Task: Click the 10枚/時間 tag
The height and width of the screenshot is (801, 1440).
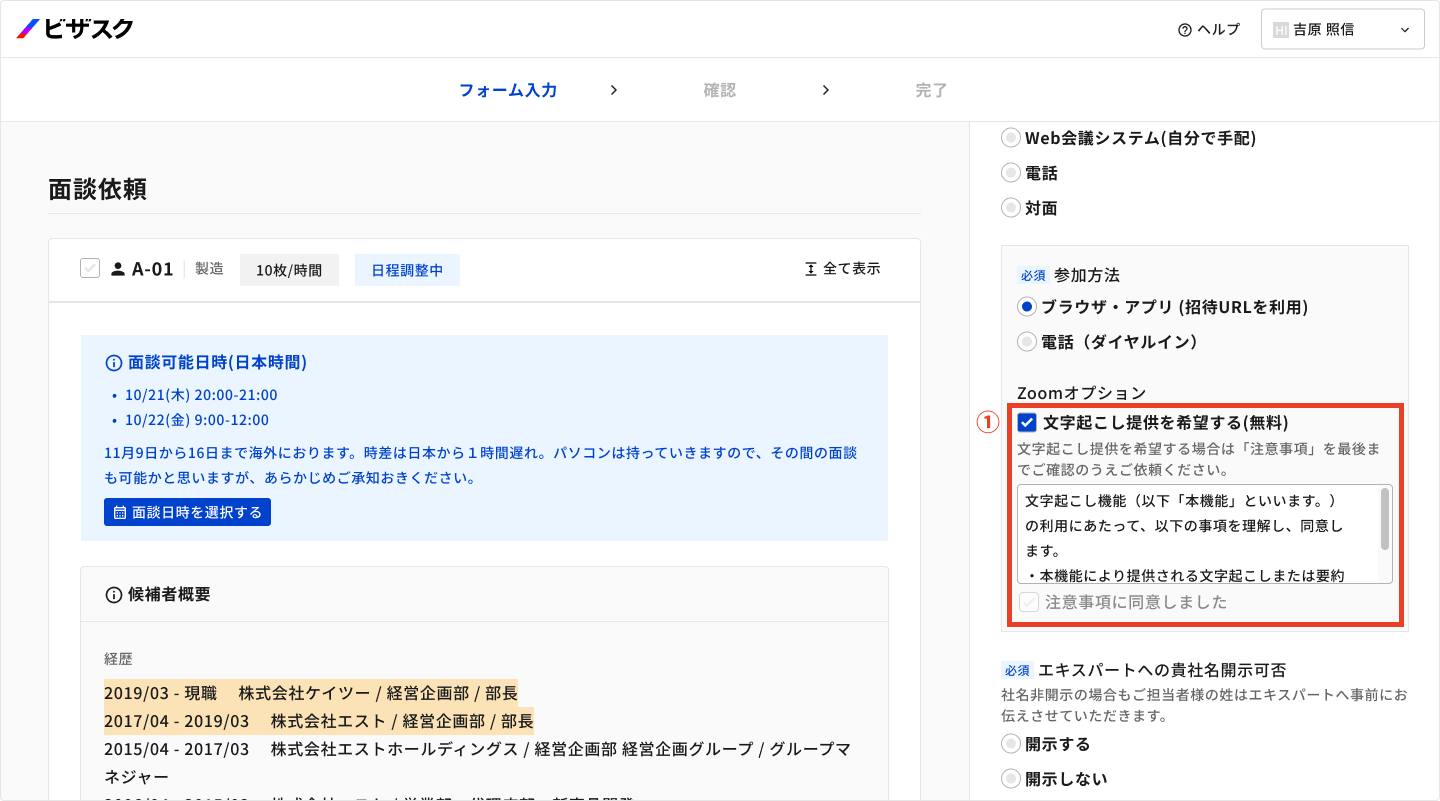Action: [x=289, y=270]
